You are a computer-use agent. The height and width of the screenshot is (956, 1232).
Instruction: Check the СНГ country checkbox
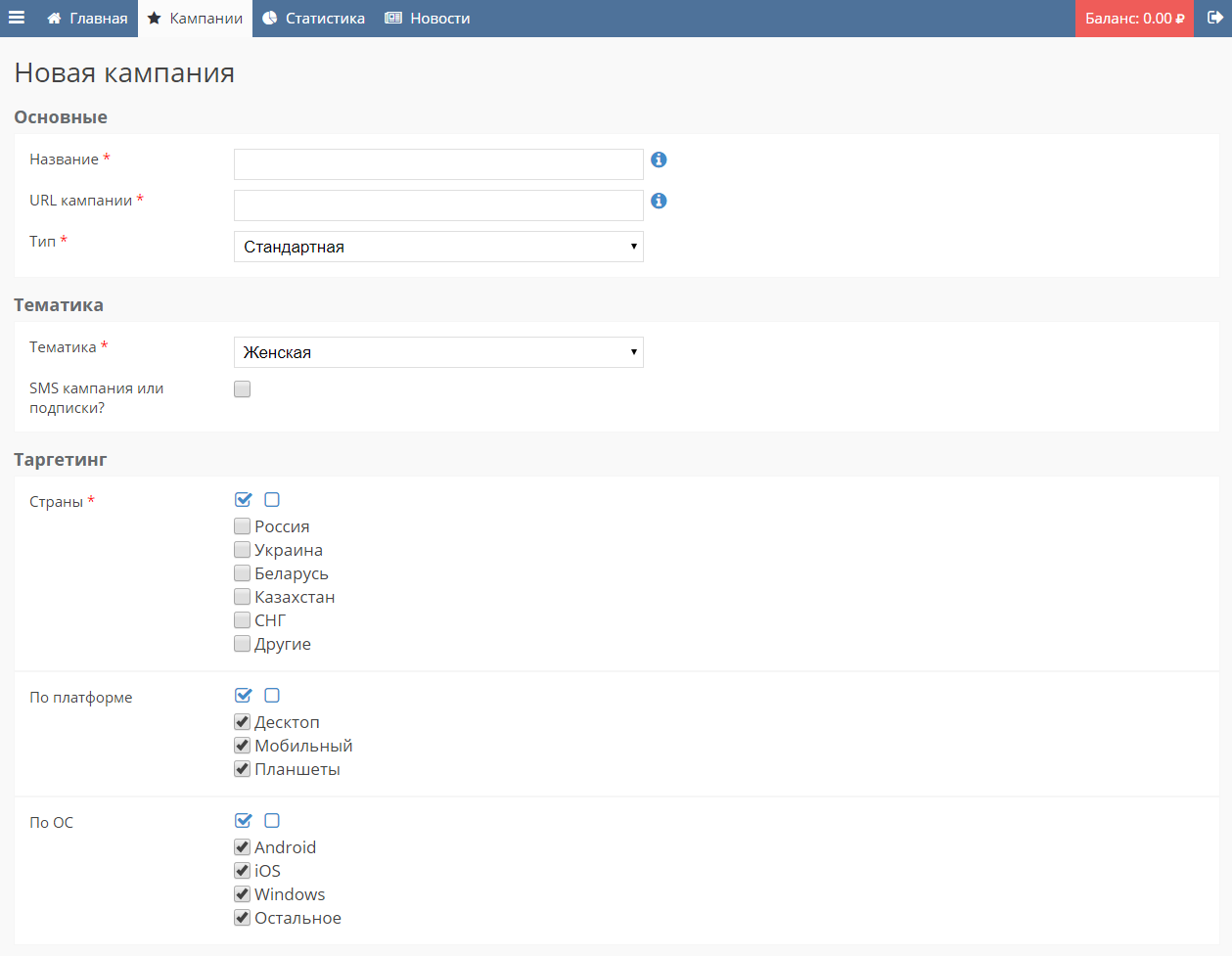243,620
